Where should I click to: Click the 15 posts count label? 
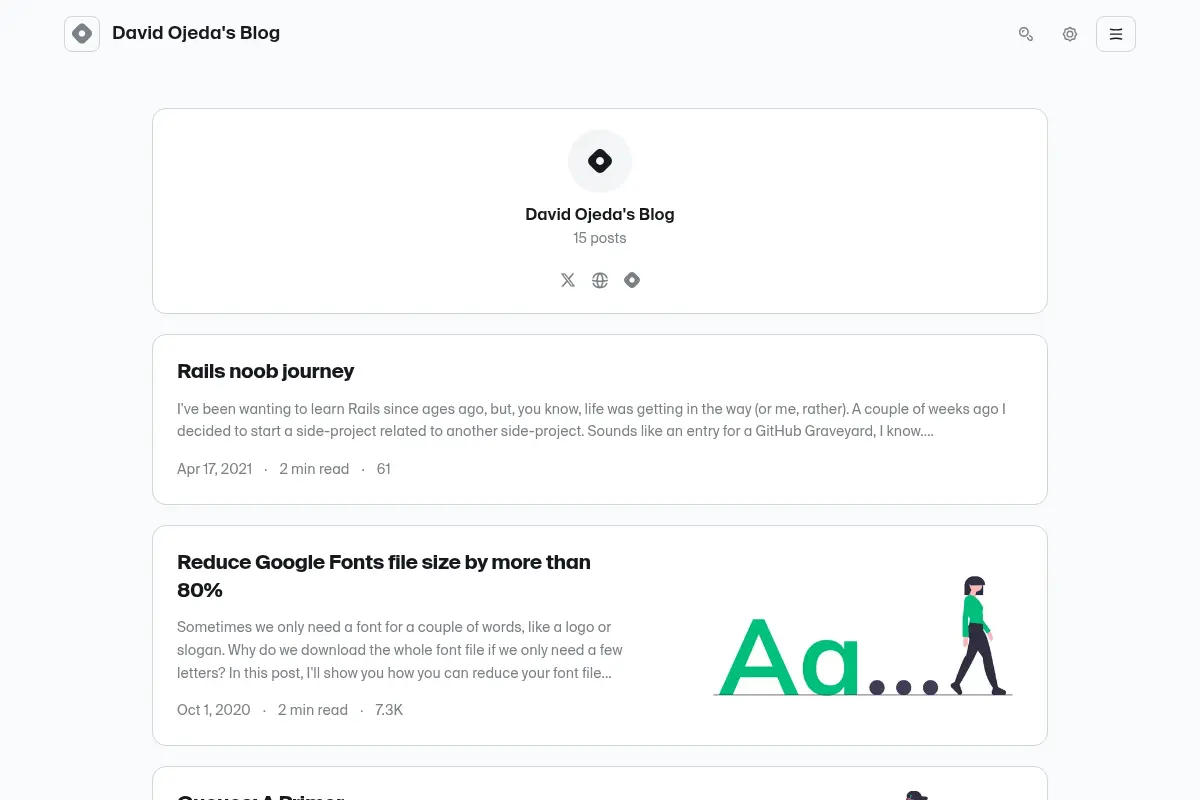coord(600,238)
